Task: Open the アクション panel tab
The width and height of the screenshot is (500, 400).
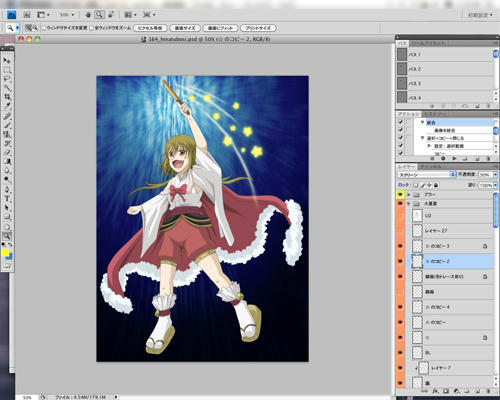Action: [409, 114]
